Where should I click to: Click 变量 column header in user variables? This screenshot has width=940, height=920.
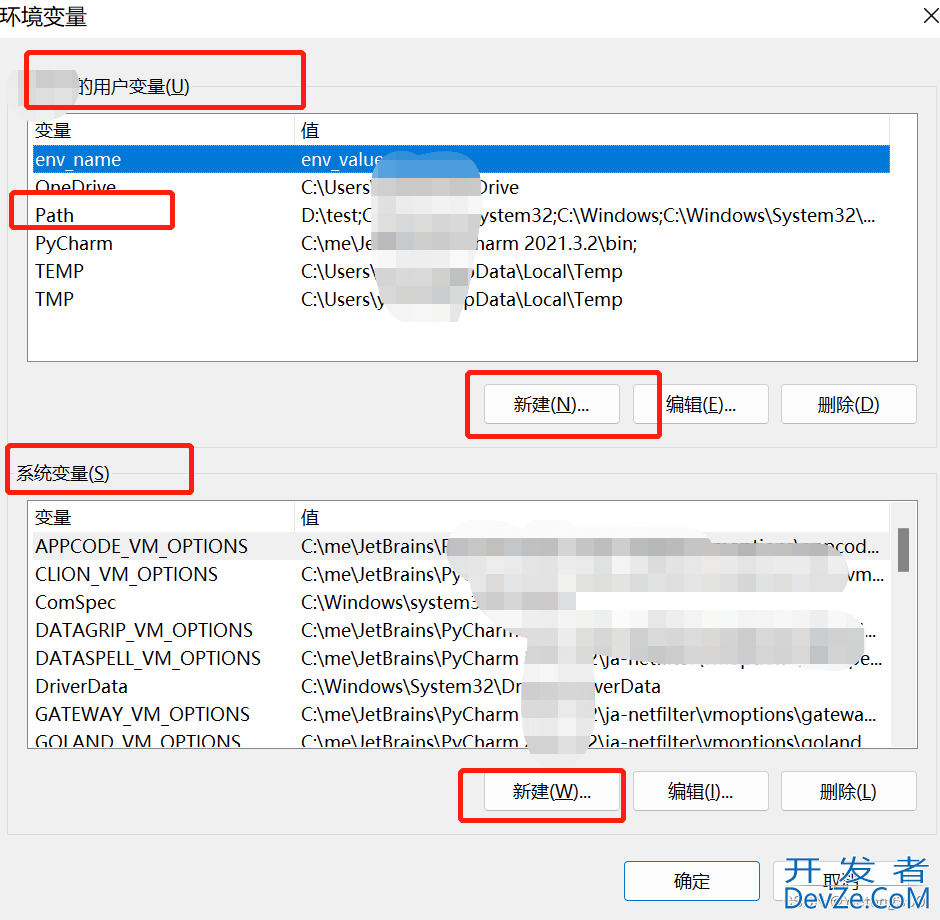click(162, 130)
